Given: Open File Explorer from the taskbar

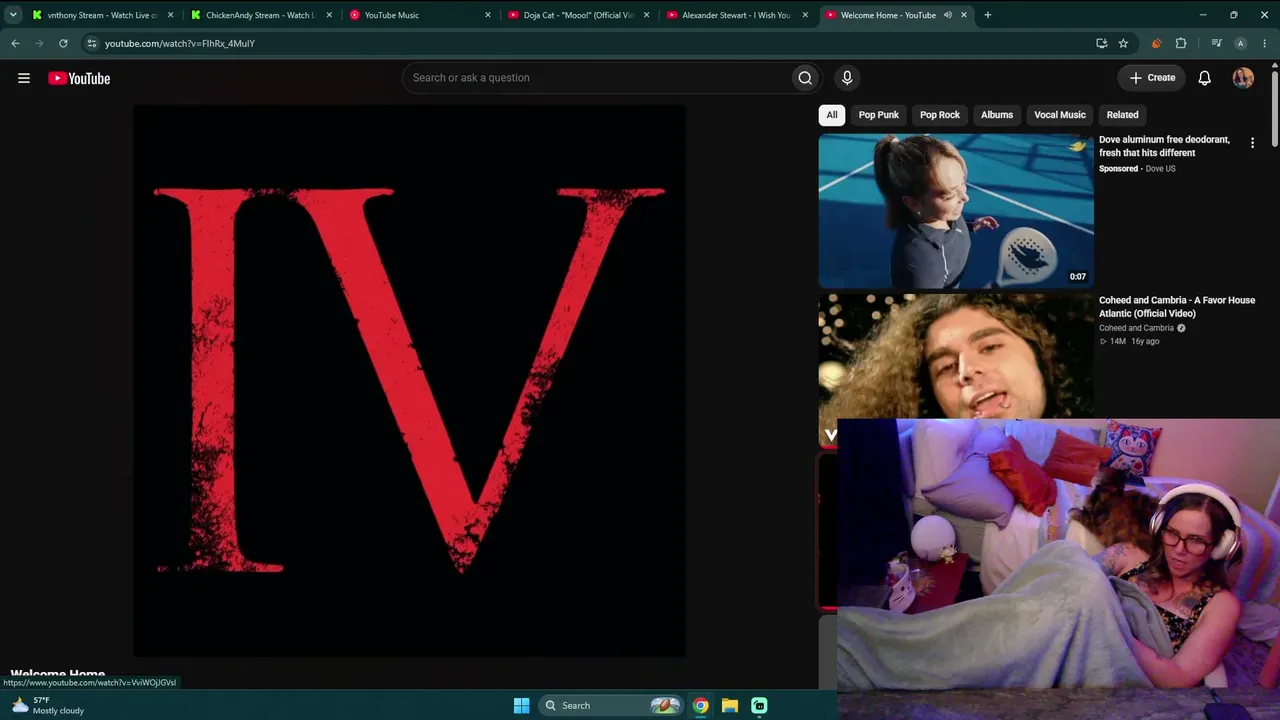Looking at the screenshot, I should 730,705.
